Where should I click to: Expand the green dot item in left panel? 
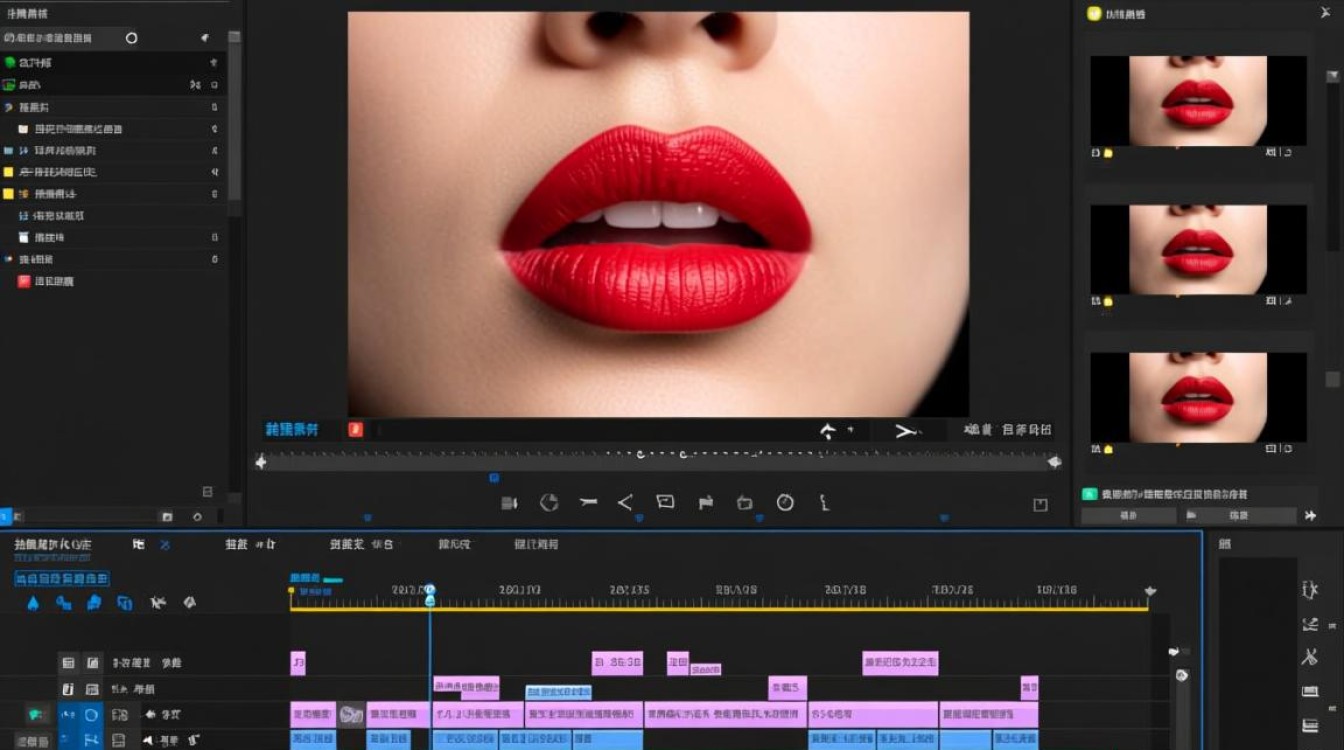[10, 62]
